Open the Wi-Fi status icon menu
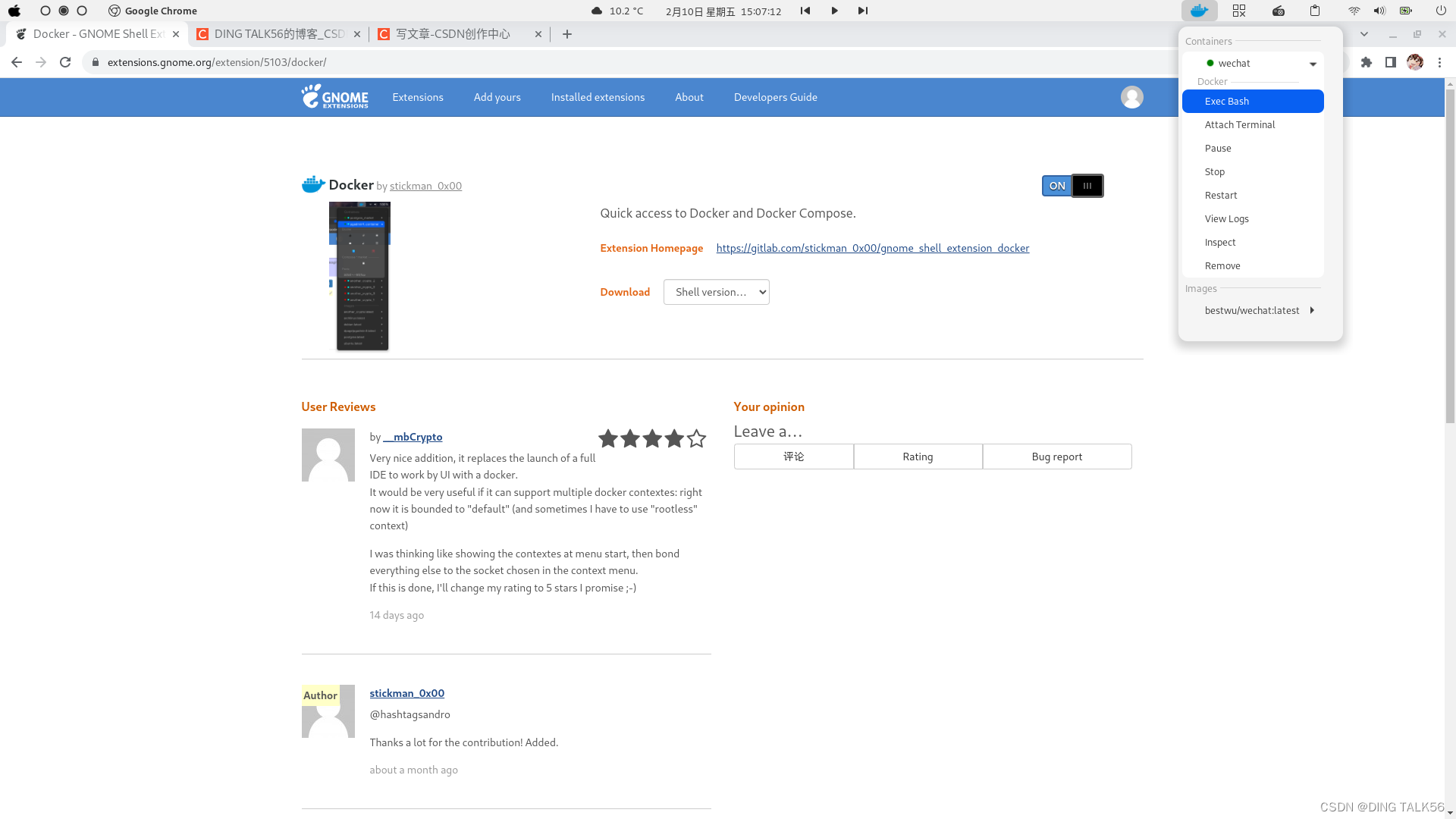Image resolution: width=1456 pixels, height=819 pixels. (1354, 11)
